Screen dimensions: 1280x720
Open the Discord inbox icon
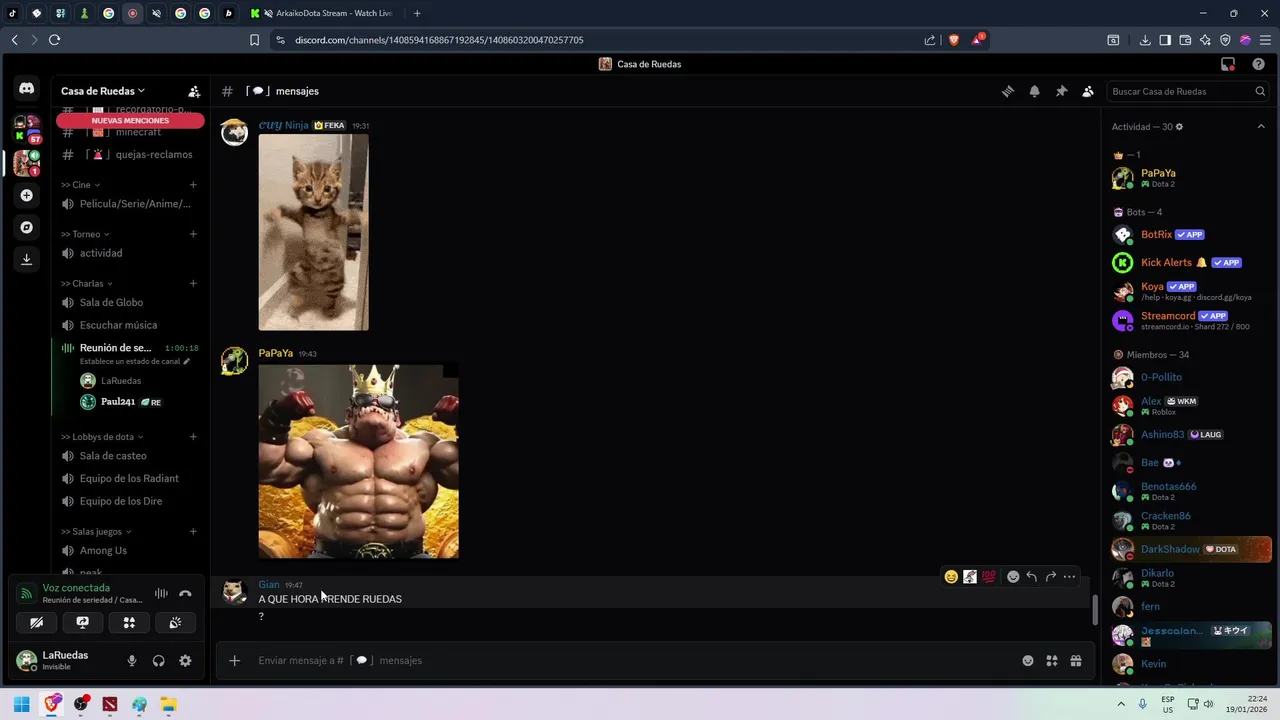click(1228, 64)
